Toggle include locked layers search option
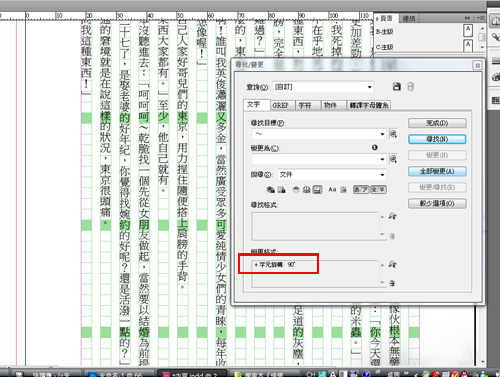This screenshot has width=500, height=377. [270, 190]
